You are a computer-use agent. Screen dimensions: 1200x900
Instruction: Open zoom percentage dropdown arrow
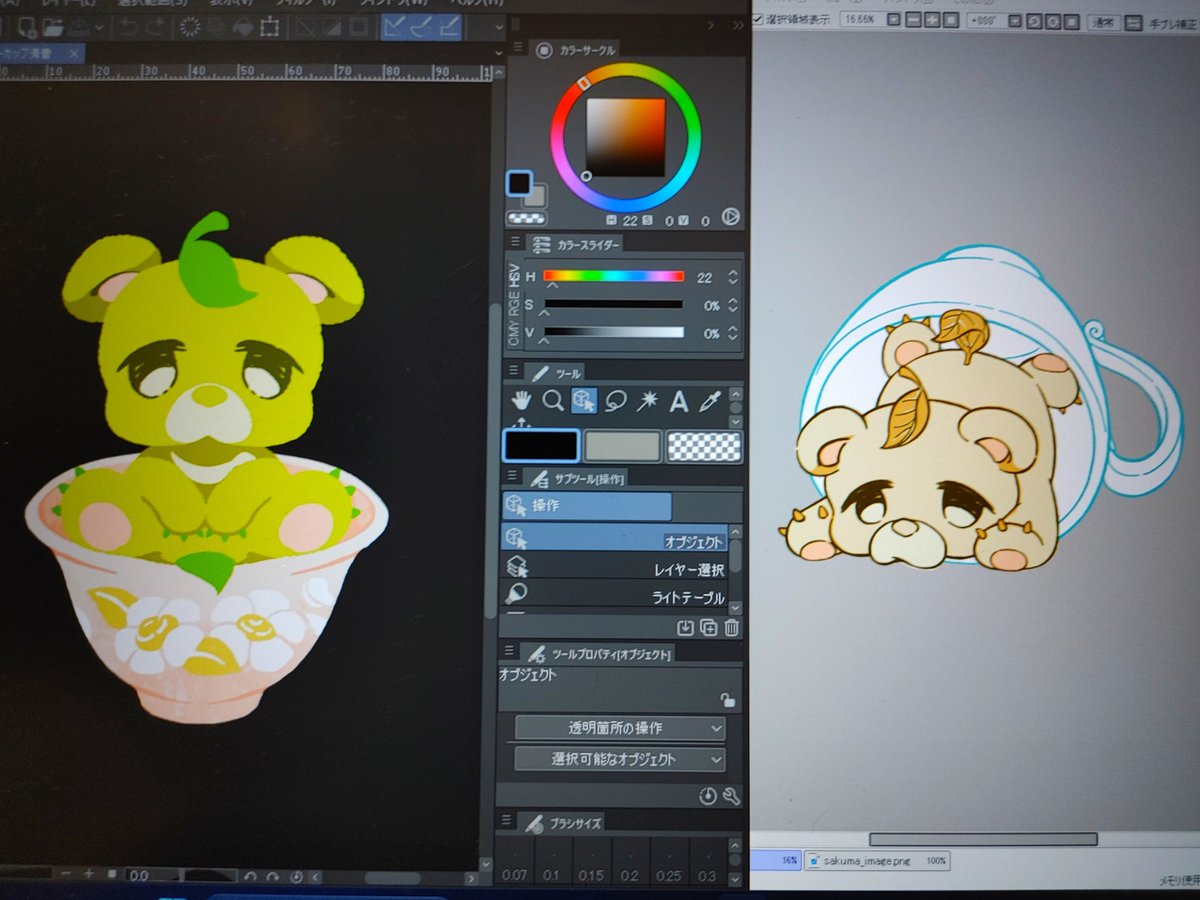(x=894, y=20)
